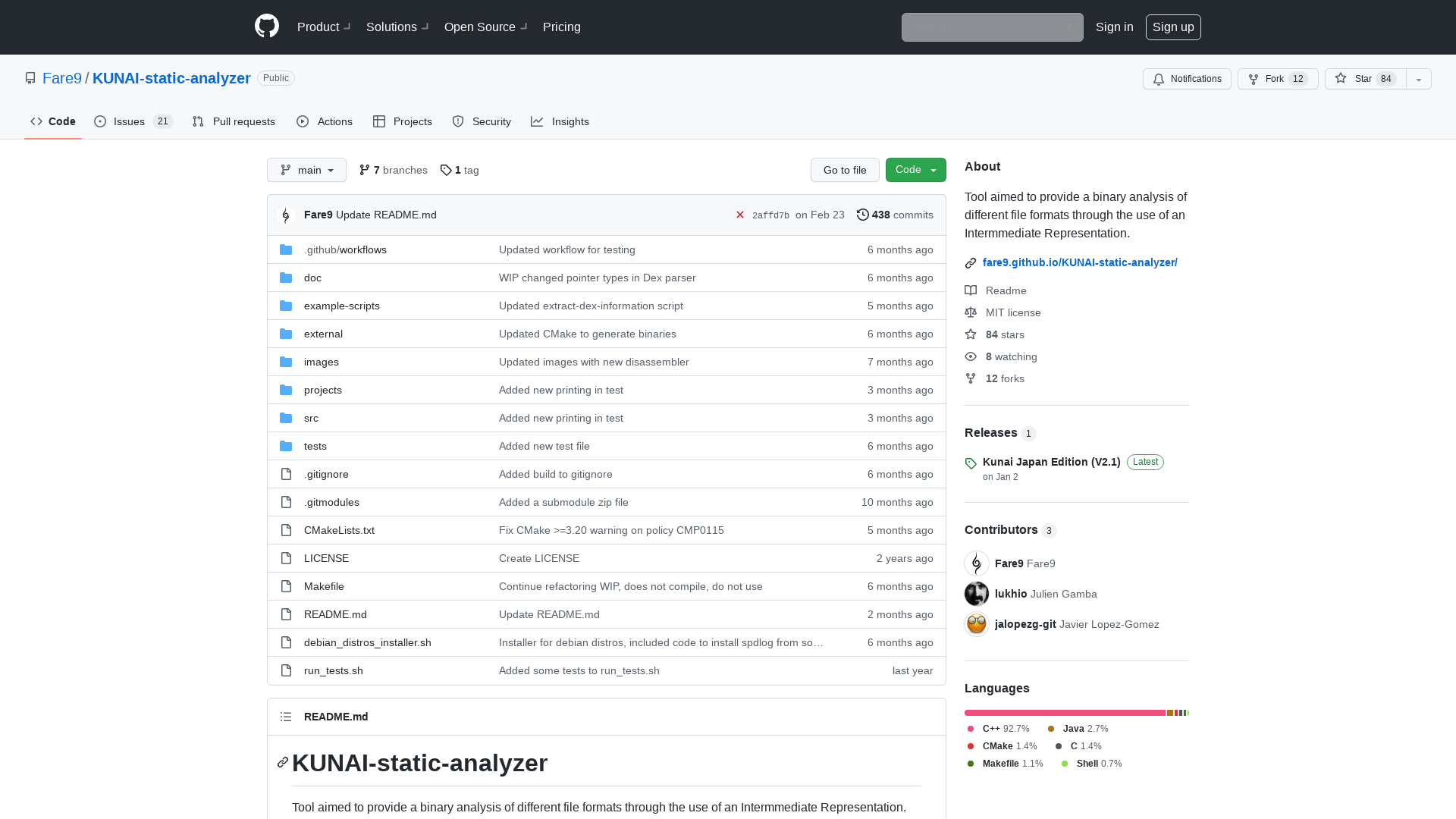Image resolution: width=1456 pixels, height=819 pixels.
Task: Switch to the Security tab
Action: pyautogui.click(x=482, y=121)
